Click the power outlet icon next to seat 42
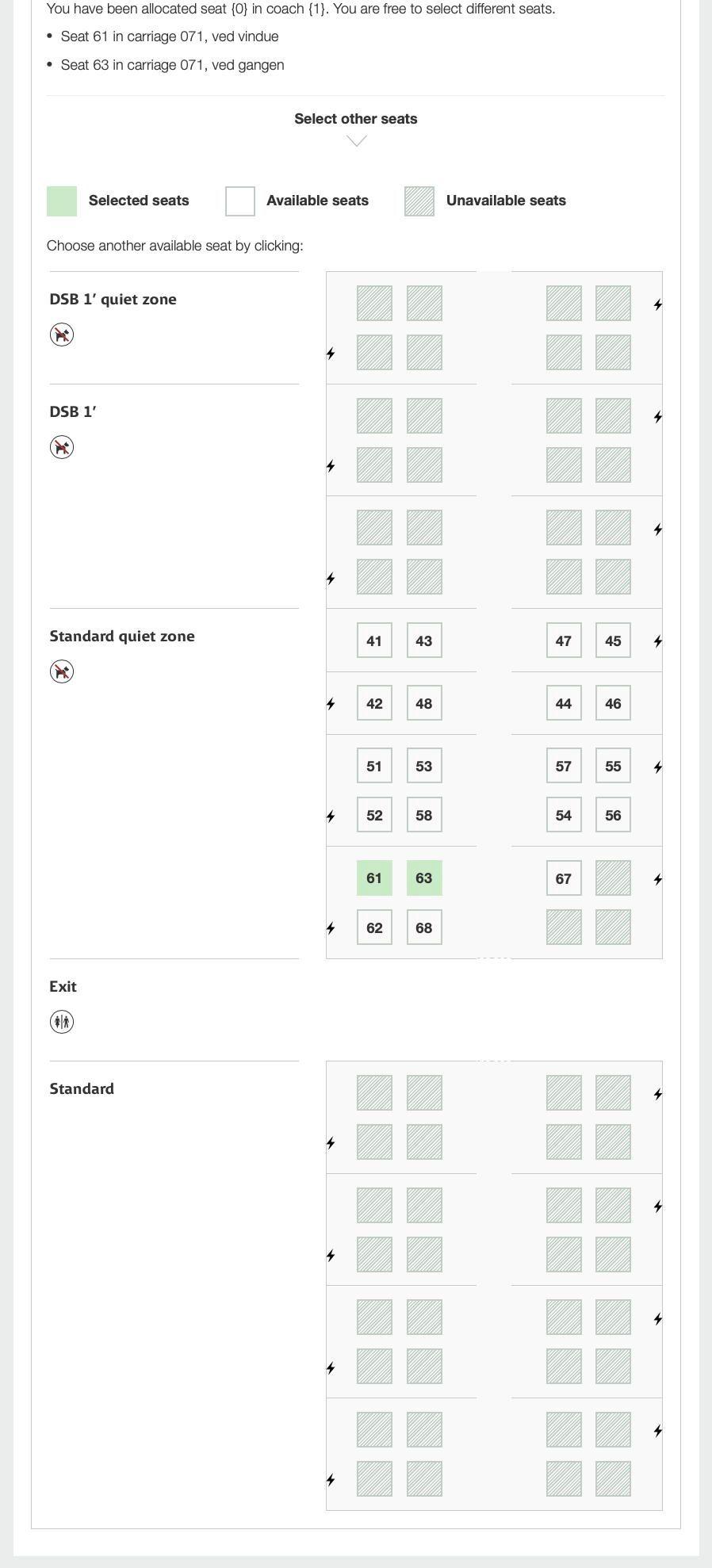The image size is (712, 1568). click(331, 703)
